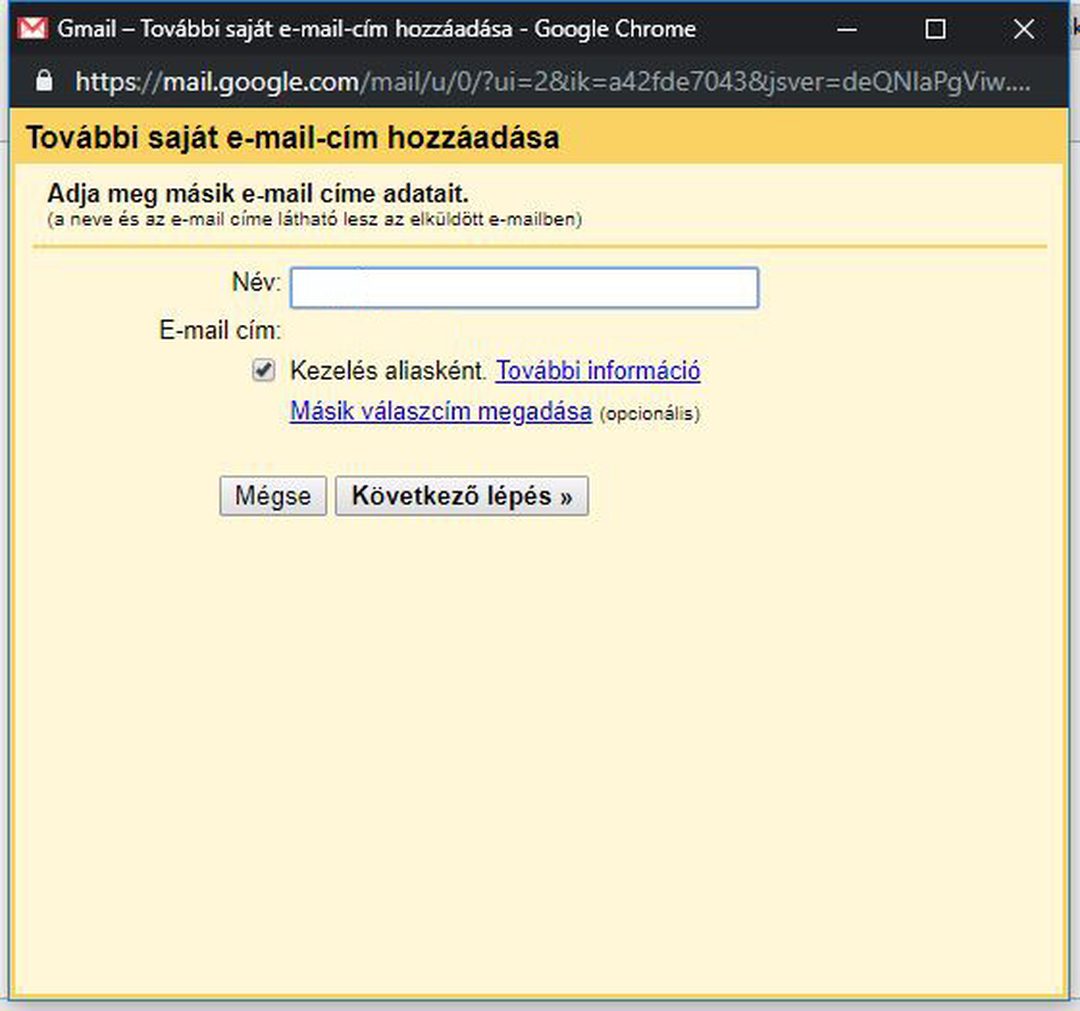Click the Név label
Screen dimensions: 1080x1011
coord(256,282)
